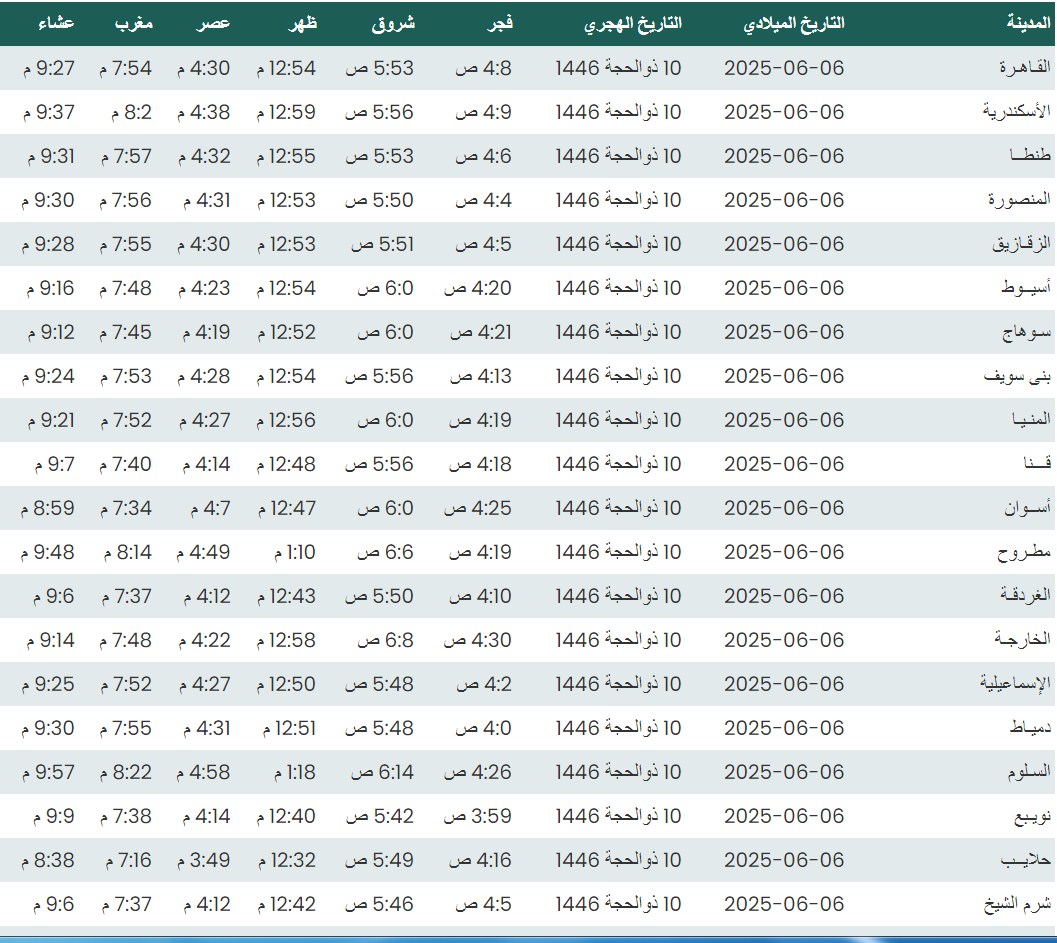Click the Dhuhr time for الخارجة
Image resolution: width=1057 pixels, height=943 pixels.
click(285, 640)
